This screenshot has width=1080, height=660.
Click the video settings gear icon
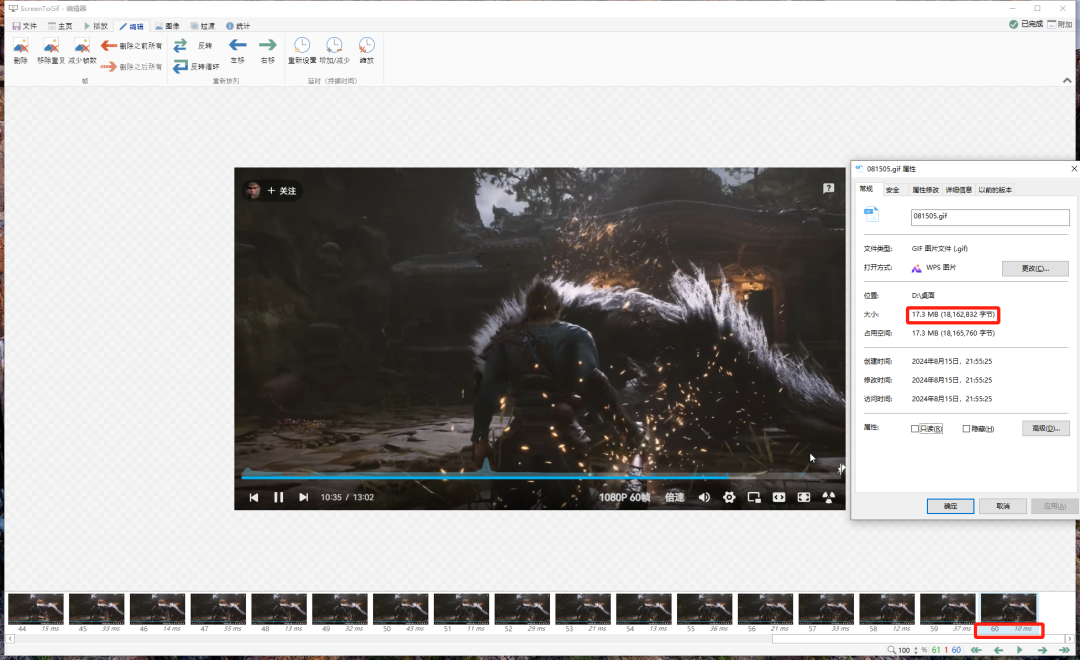click(729, 497)
